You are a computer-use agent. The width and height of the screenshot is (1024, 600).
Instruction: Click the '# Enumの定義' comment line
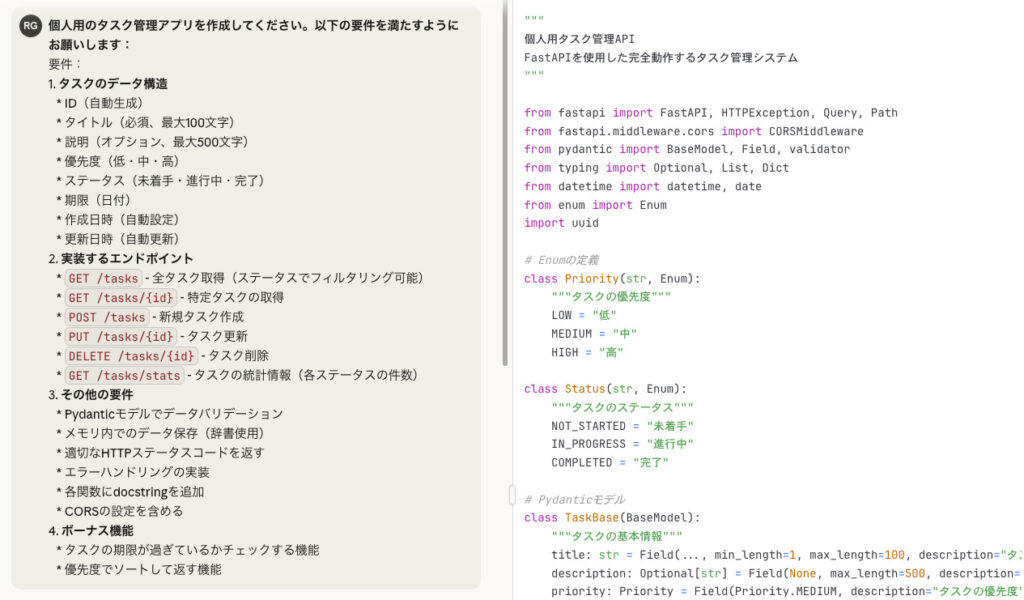[560, 260]
